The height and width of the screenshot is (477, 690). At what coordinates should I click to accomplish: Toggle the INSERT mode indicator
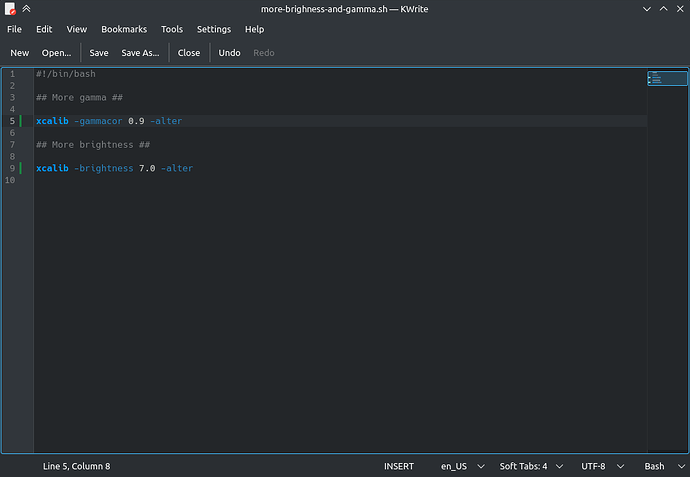click(x=399, y=466)
